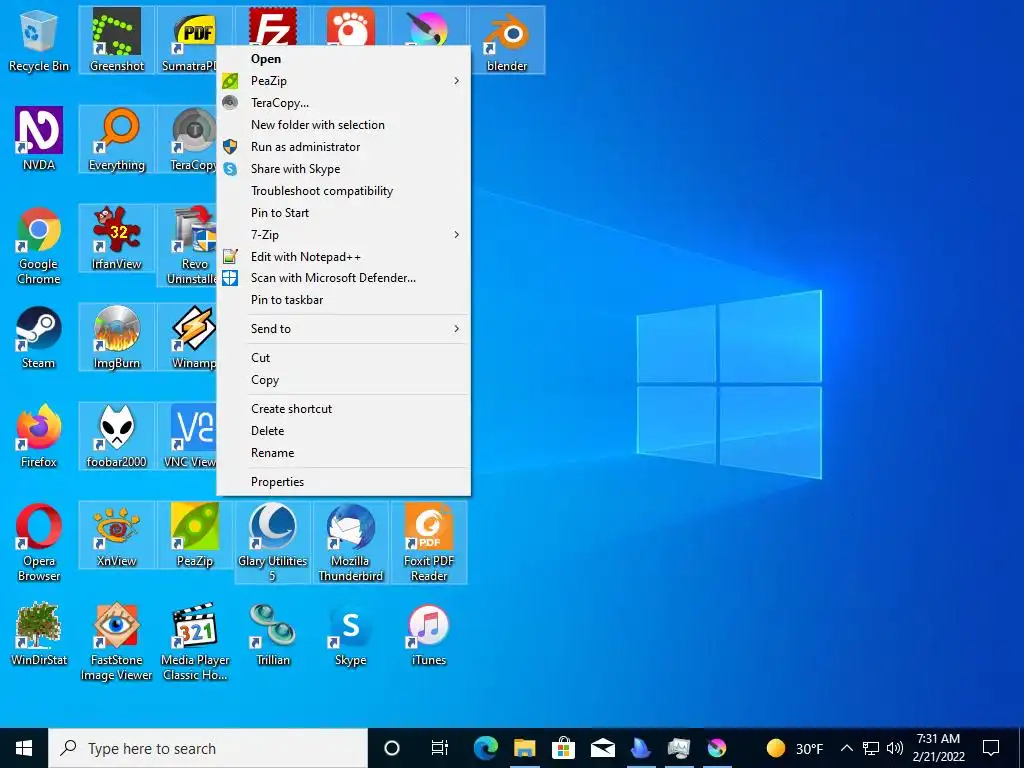Open Microsoft Store from the taskbar
The width and height of the screenshot is (1024, 768).
(x=563, y=748)
